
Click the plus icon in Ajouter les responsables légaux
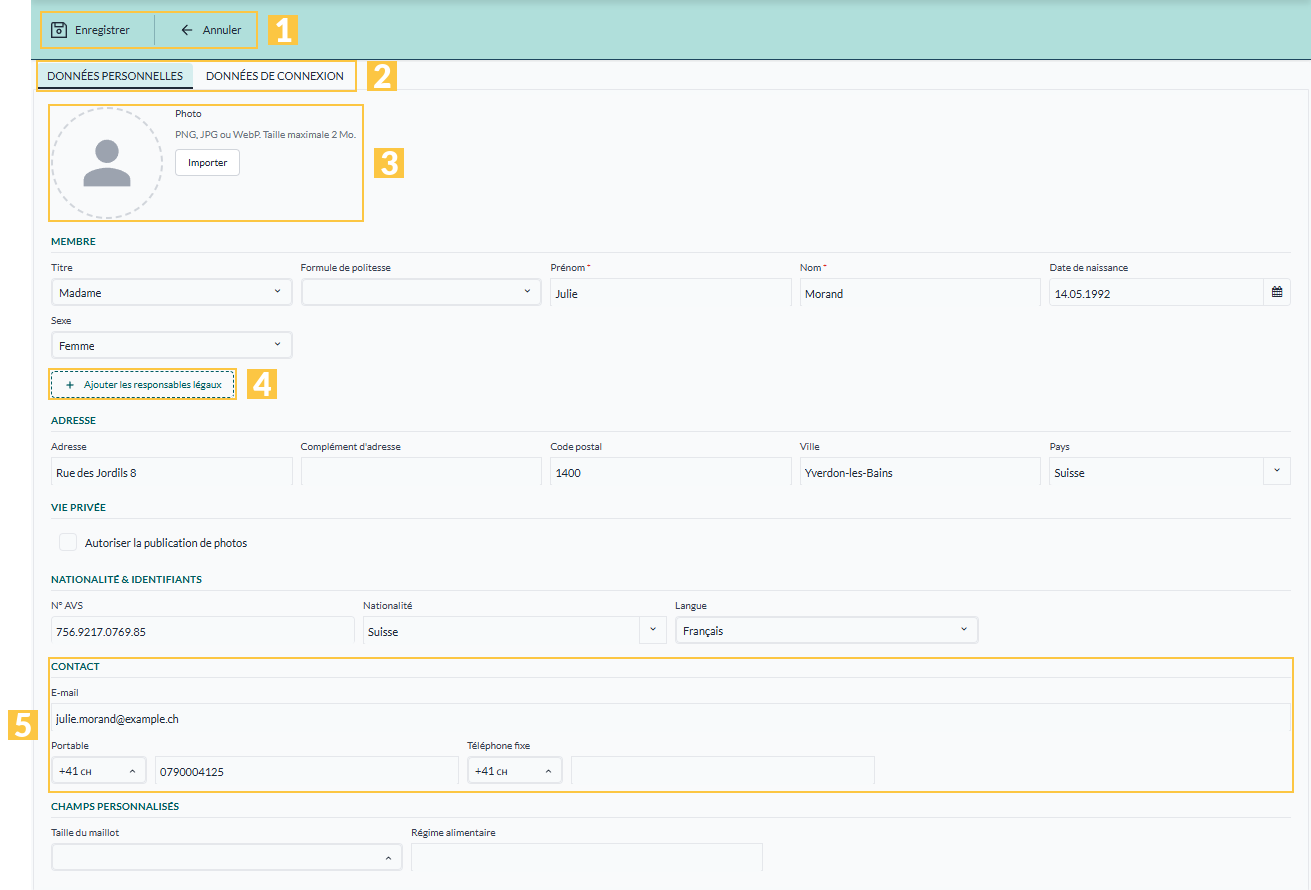tap(70, 385)
